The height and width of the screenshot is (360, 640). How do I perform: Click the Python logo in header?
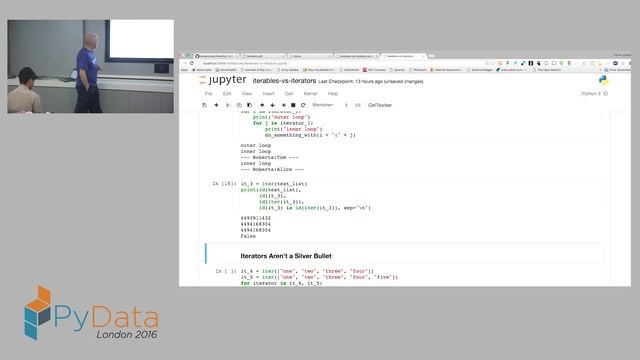(603, 81)
